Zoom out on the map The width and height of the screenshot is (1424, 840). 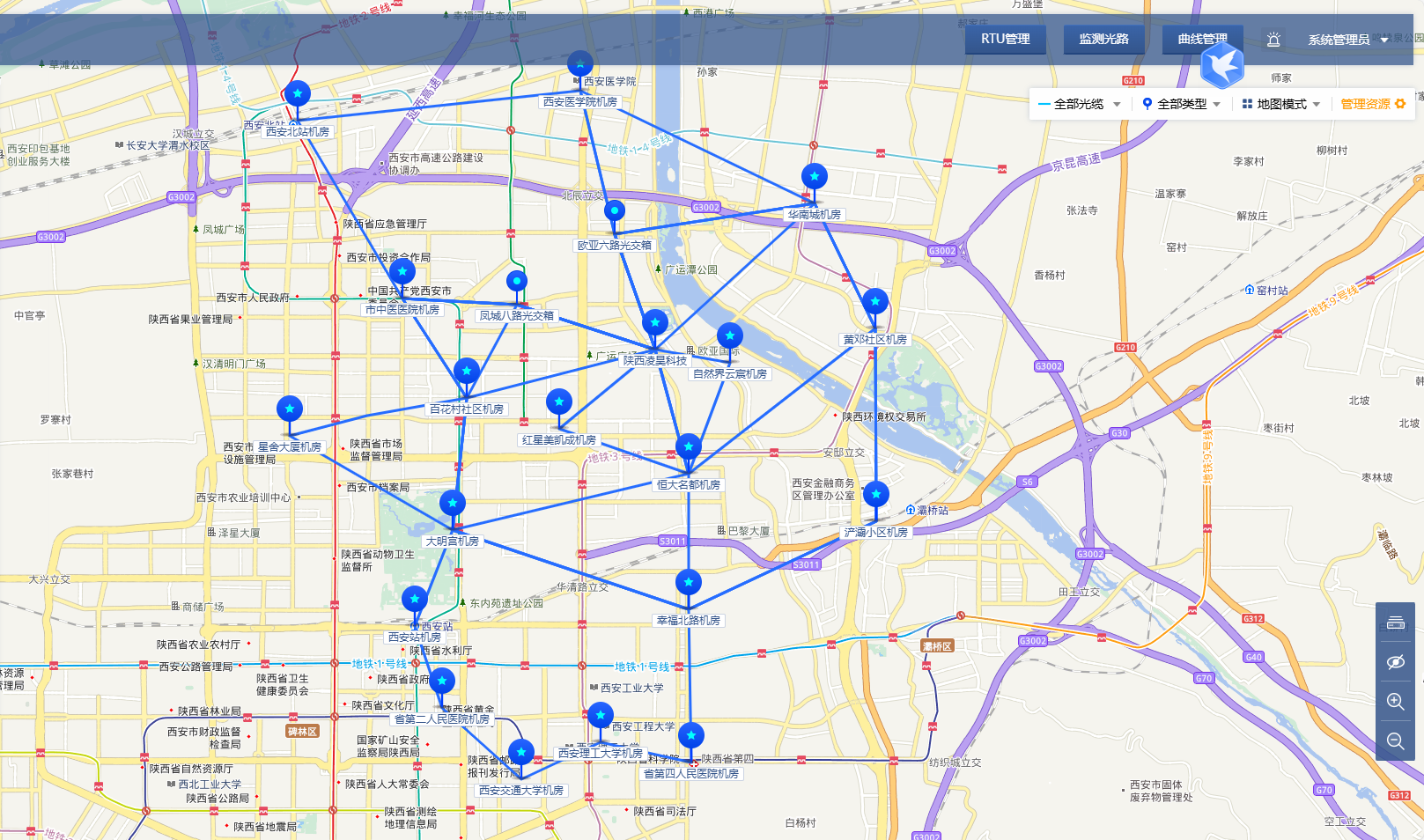point(1395,741)
